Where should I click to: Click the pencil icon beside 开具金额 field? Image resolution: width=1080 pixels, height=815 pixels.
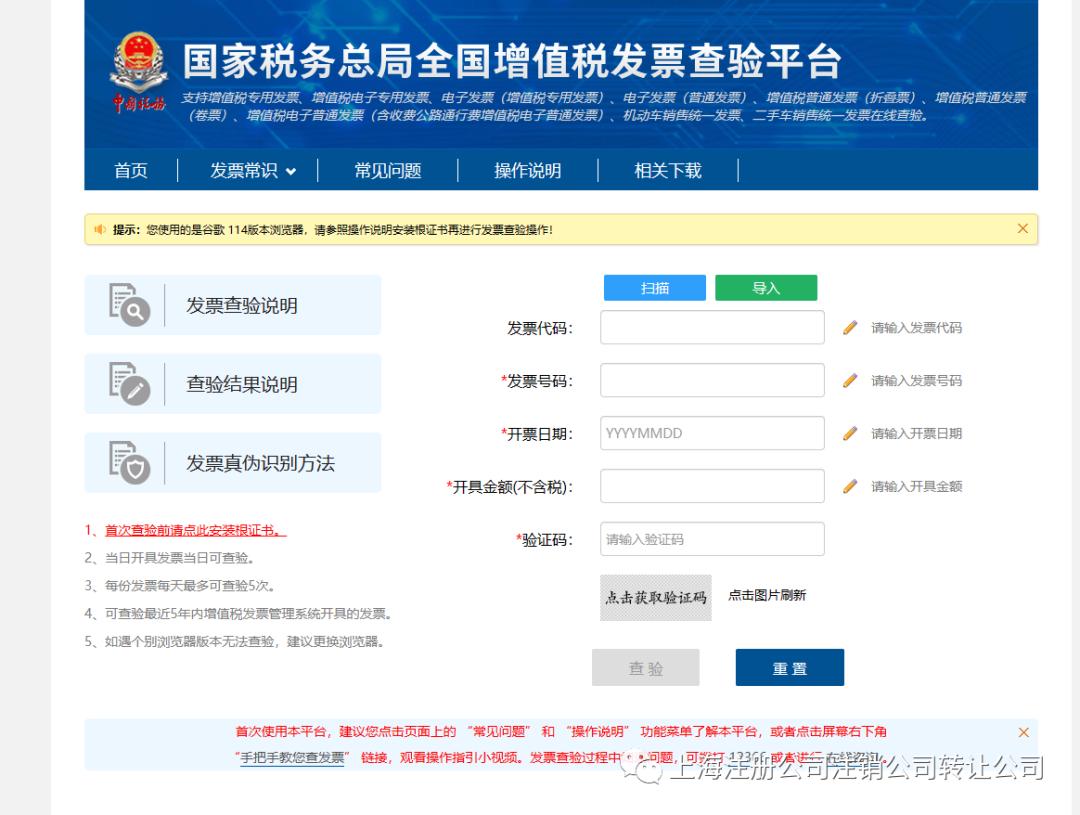click(x=849, y=486)
